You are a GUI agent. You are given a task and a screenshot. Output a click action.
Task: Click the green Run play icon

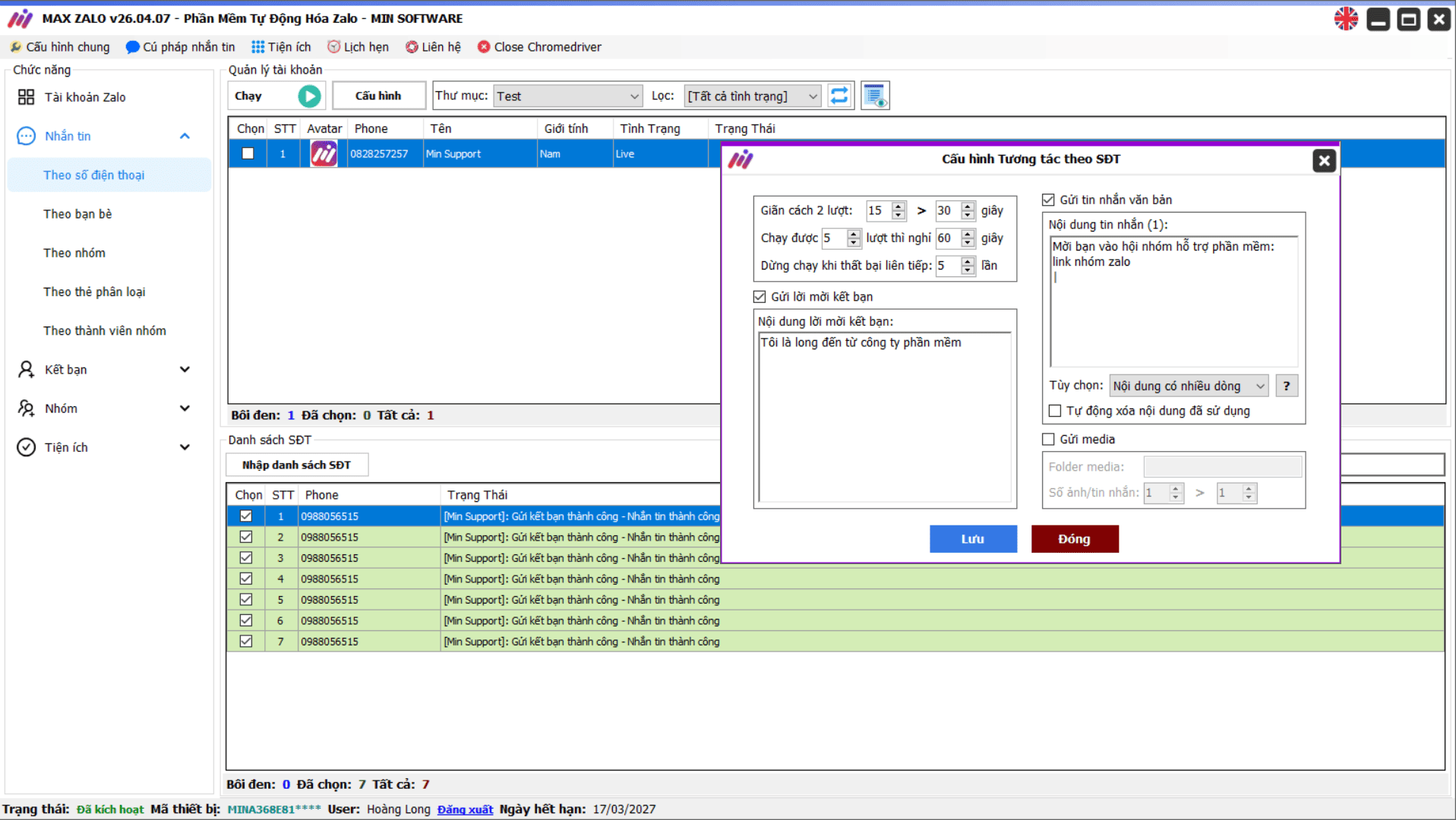click(x=308, y=96)
